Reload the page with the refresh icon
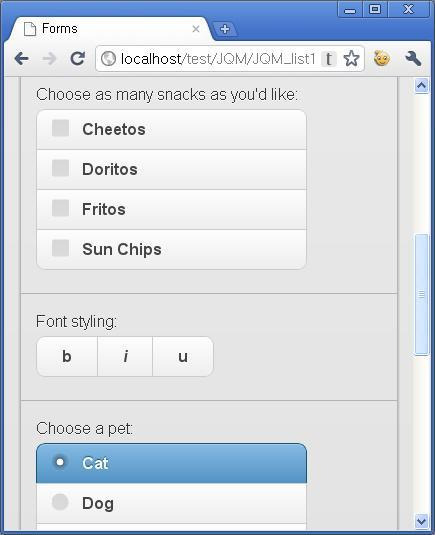Viewport: 435px width, 535px height. click(77, 59)
